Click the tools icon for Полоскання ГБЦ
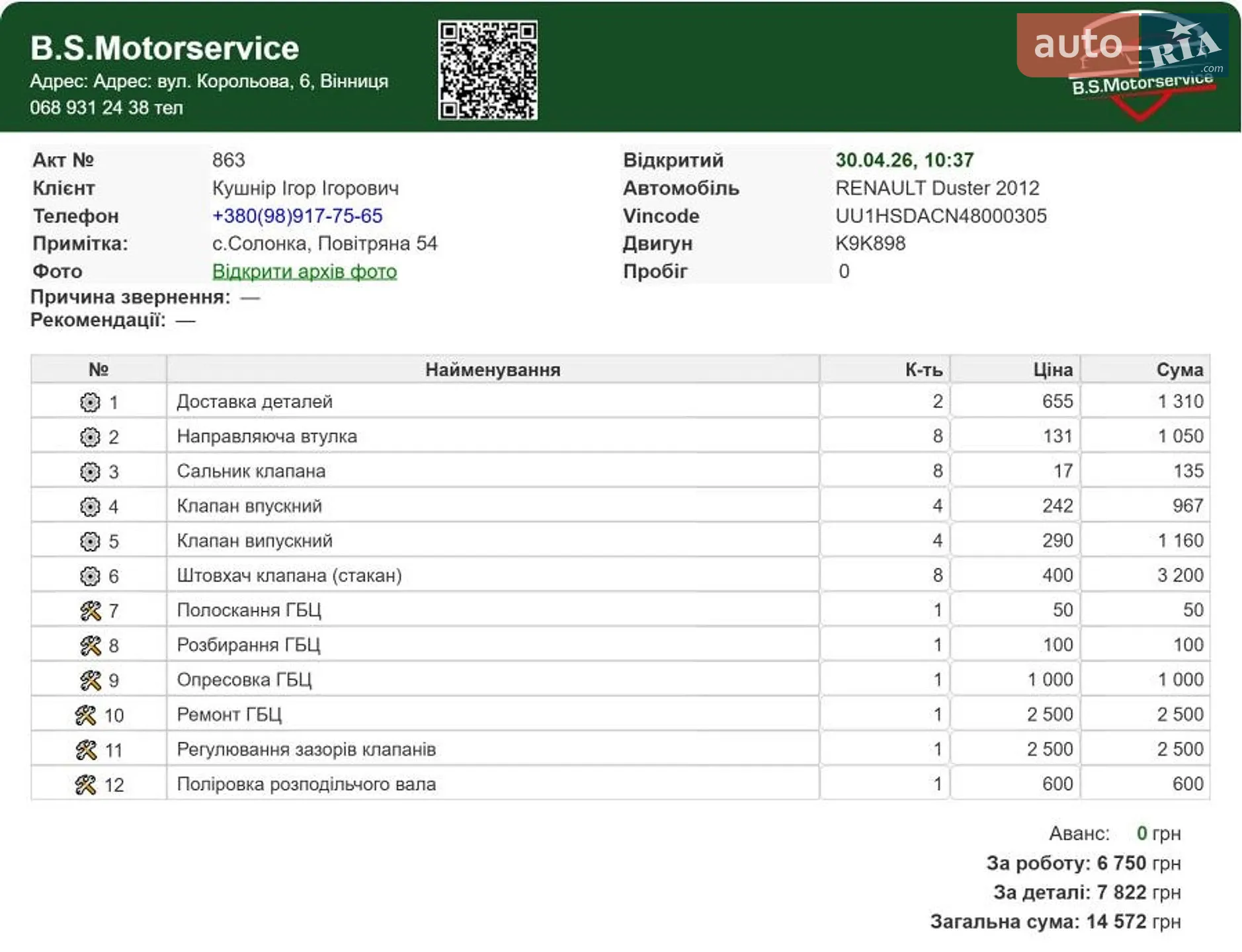Screen dimensions: 1242x952 [x=90, y=611]
